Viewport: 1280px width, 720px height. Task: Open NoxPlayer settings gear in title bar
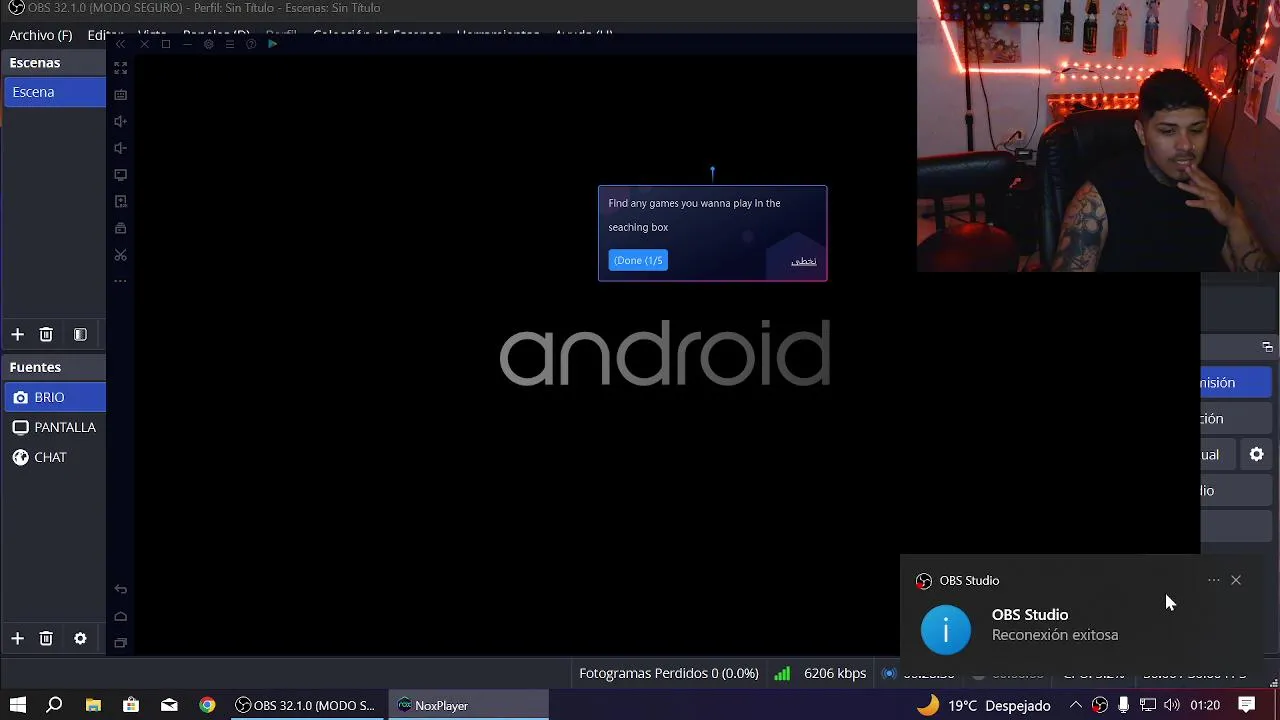click(208, 44)
